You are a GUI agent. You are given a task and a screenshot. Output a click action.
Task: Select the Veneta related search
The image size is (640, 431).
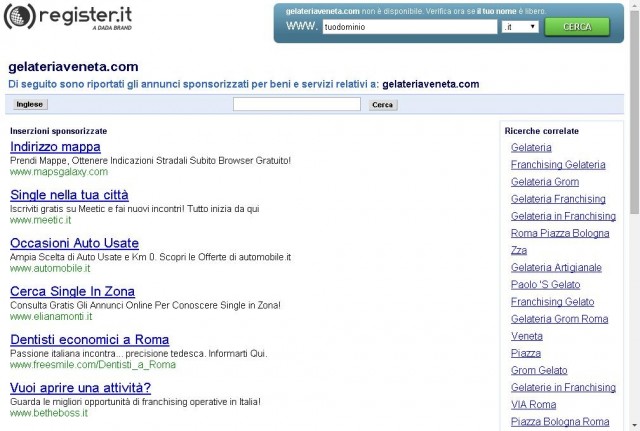527,336
